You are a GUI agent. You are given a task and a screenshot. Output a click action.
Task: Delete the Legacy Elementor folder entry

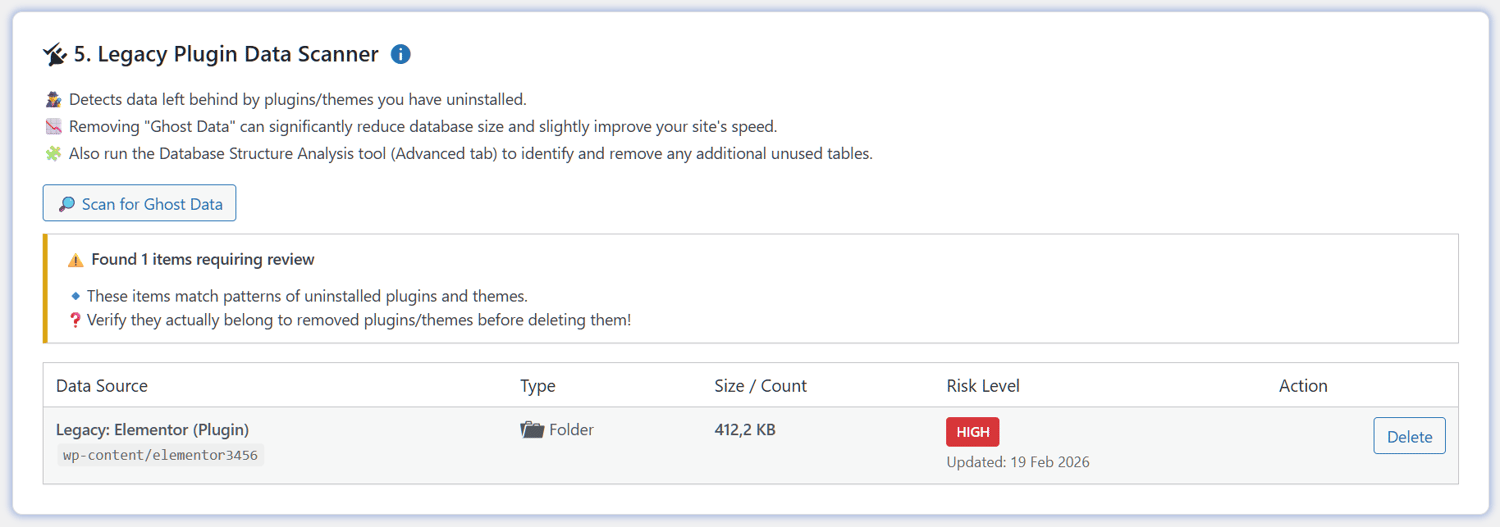1409,436
